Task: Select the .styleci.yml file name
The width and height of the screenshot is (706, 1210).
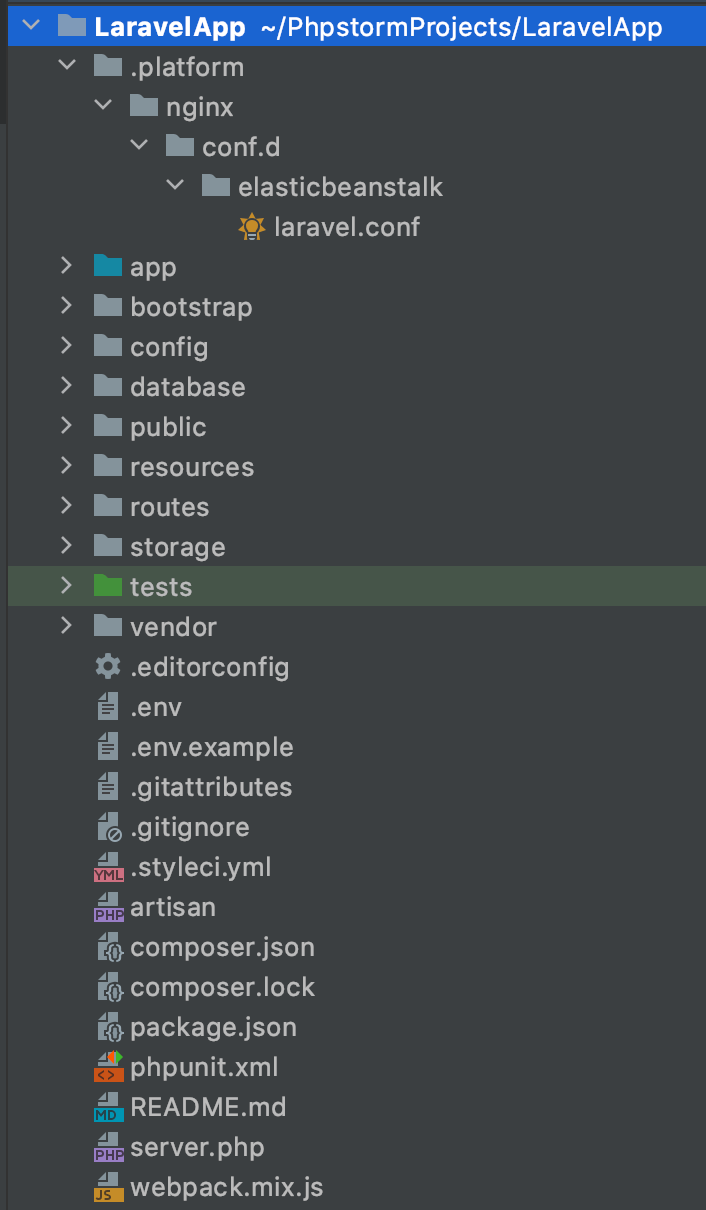Action: (201, 868)
